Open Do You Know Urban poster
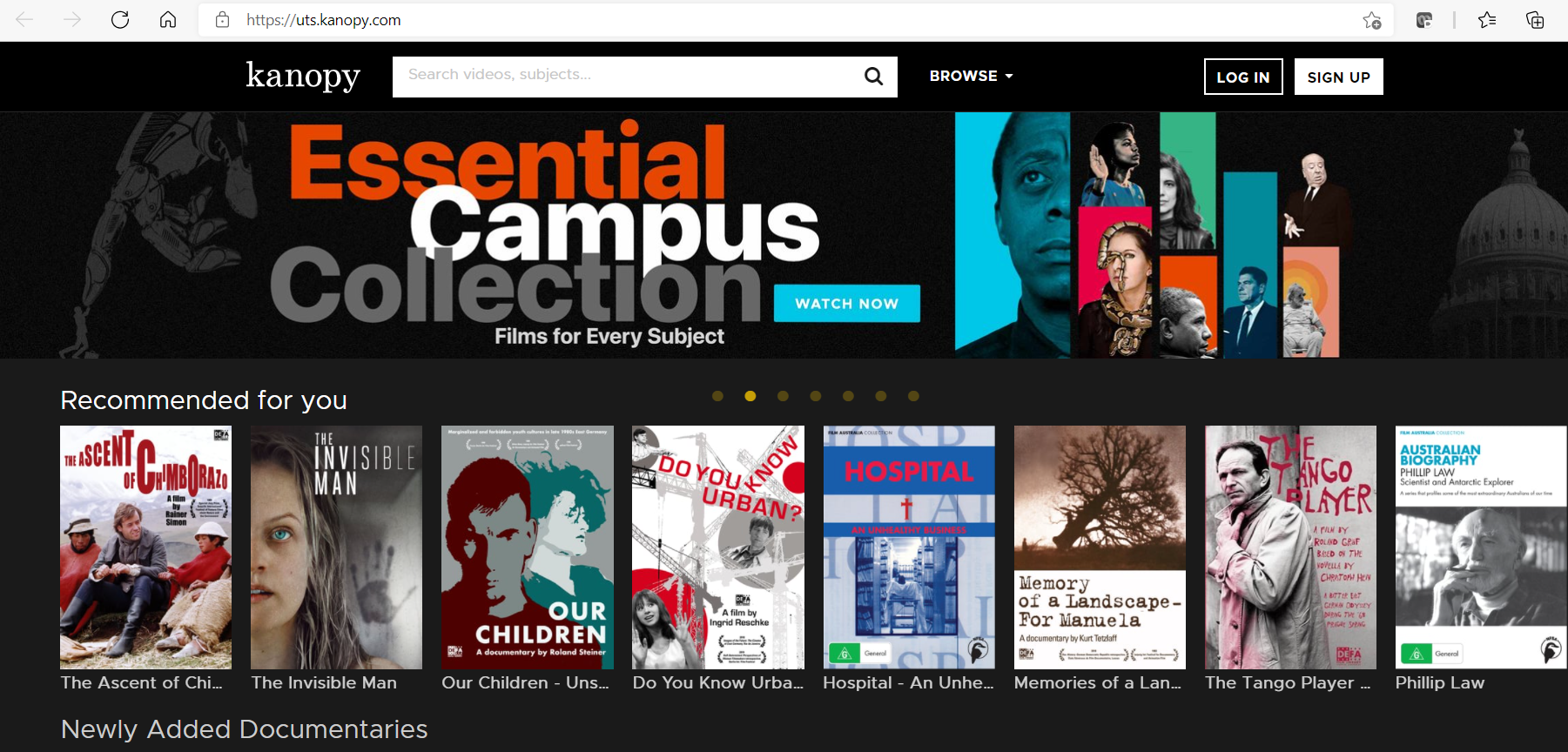 coord(718,547)
